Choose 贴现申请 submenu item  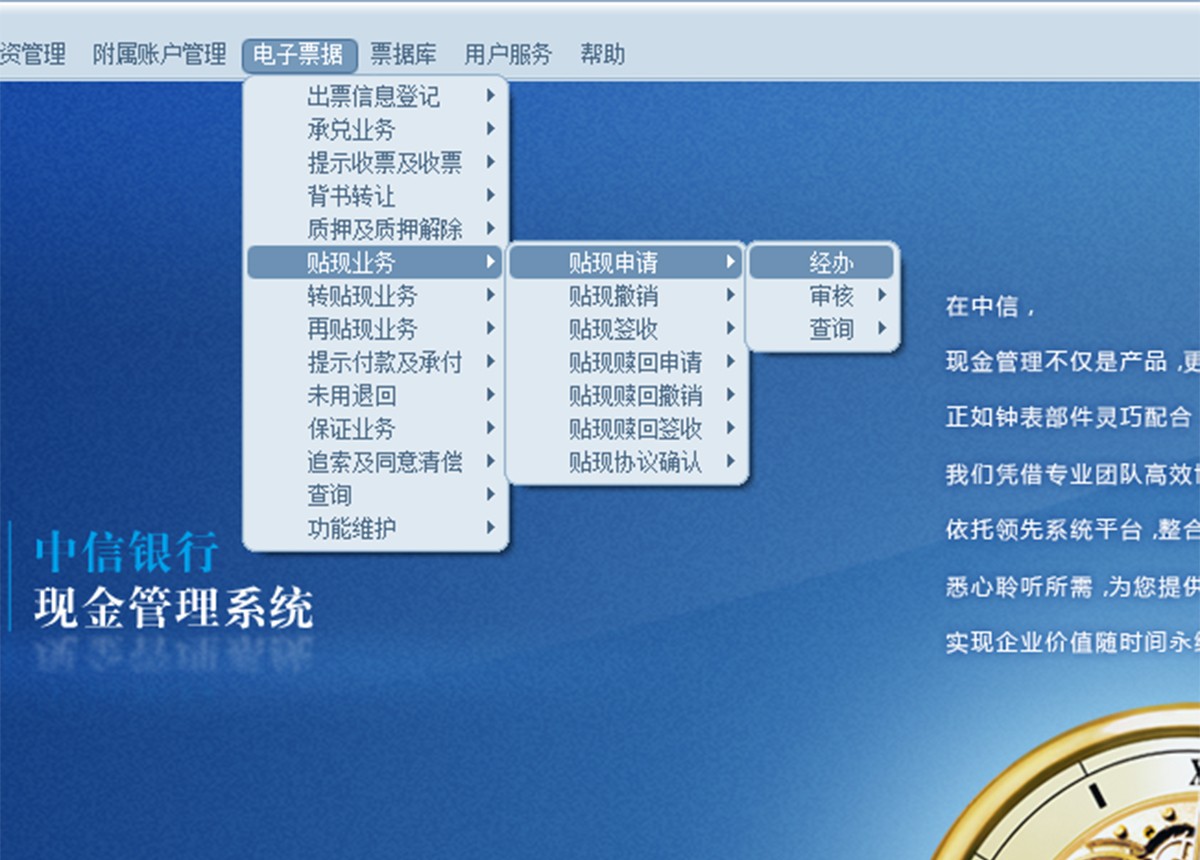tap(626, 263)
